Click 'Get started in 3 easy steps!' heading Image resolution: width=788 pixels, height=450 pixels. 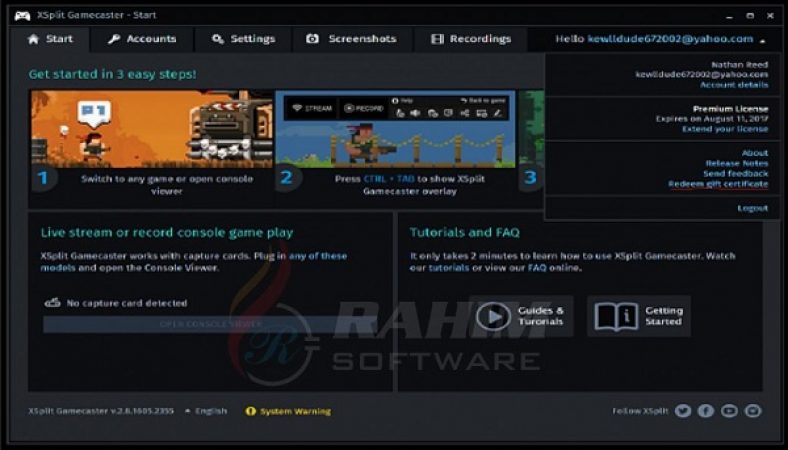click(113, 74)
